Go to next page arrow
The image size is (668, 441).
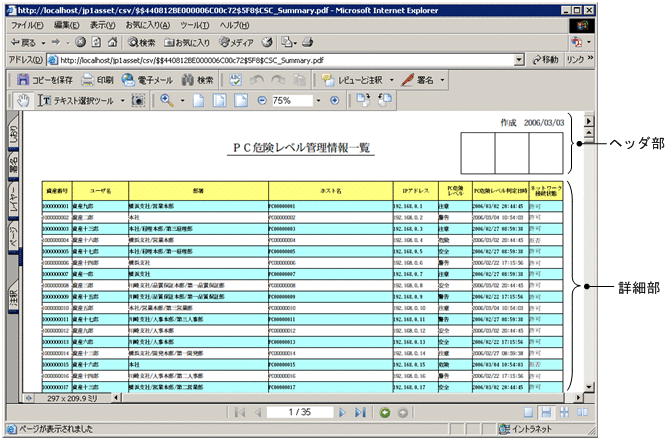point(342,412)
